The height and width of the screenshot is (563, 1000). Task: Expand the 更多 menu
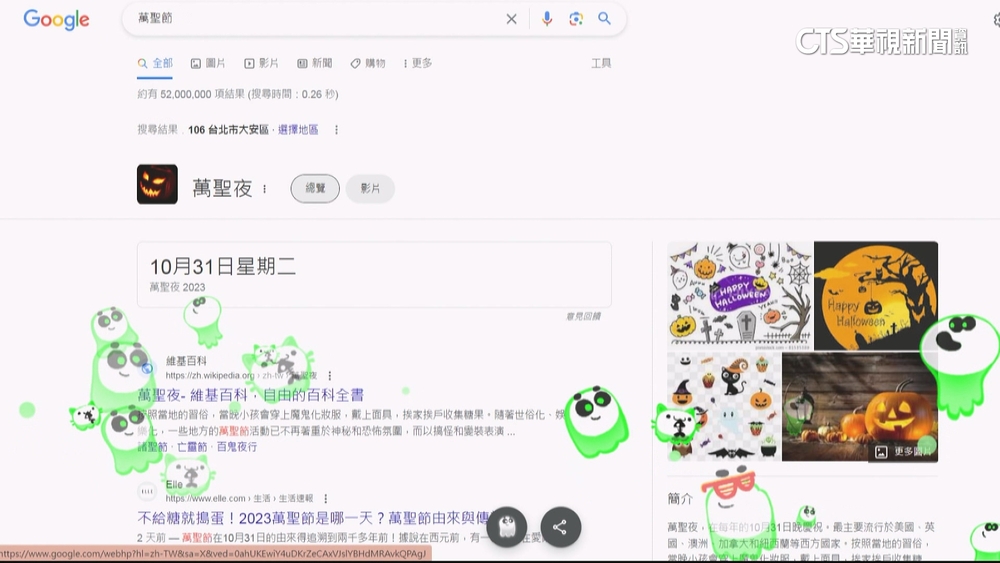coord(418,63)
